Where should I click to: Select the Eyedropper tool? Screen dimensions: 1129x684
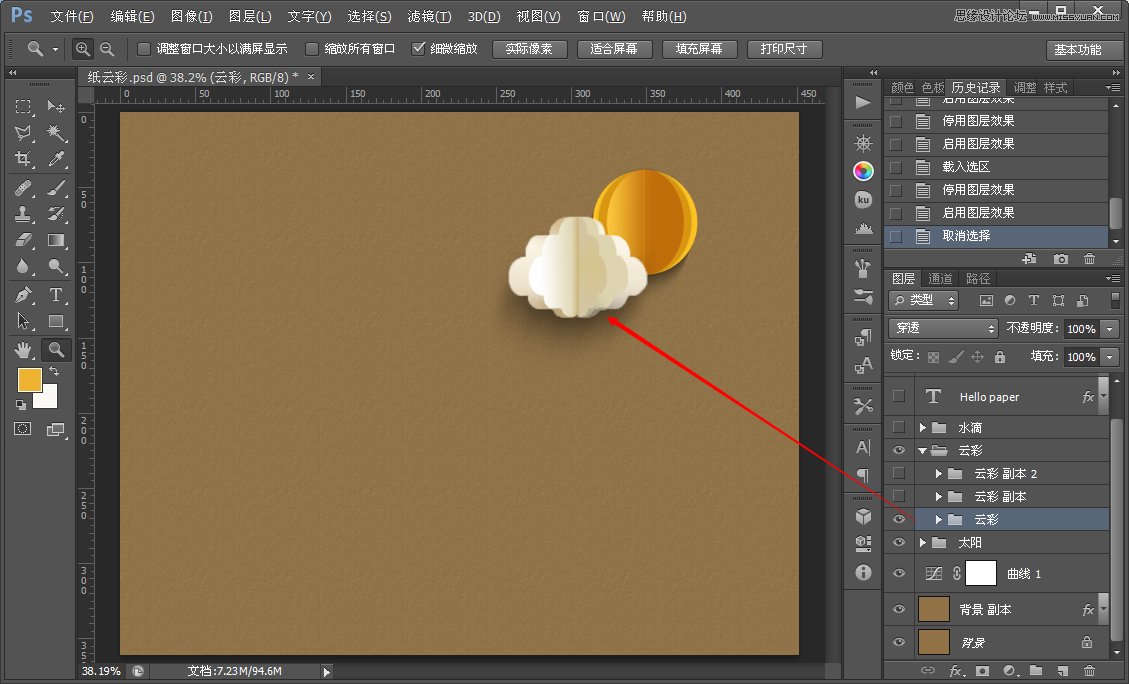(56, 159)
